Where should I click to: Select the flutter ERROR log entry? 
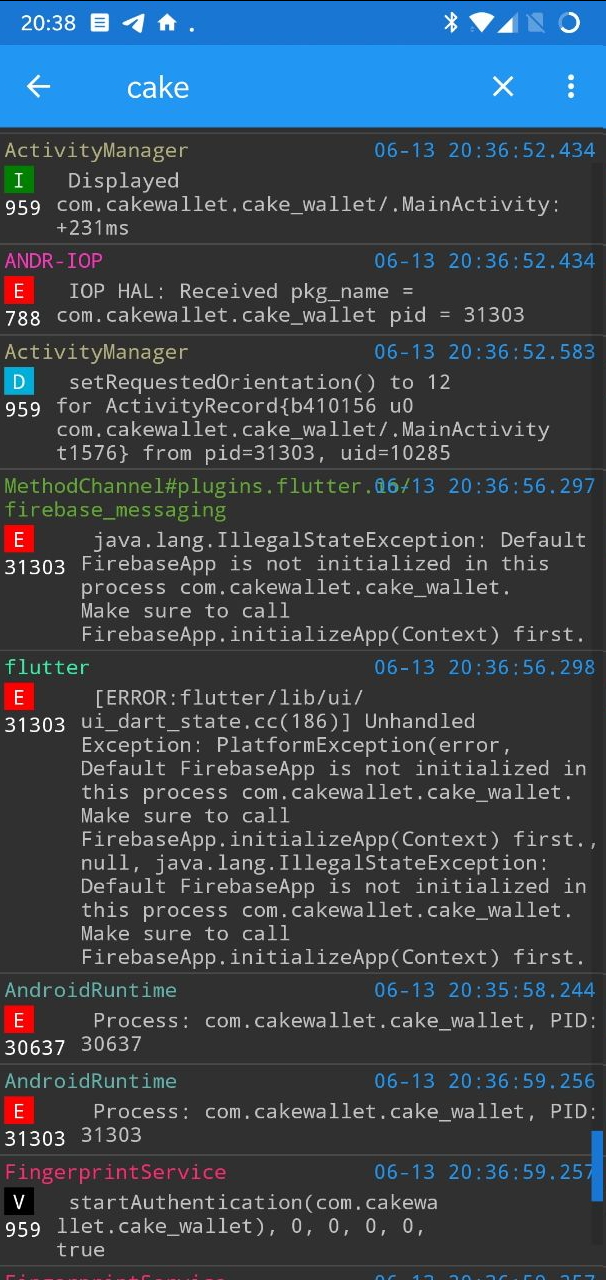[x=300, y=810]
